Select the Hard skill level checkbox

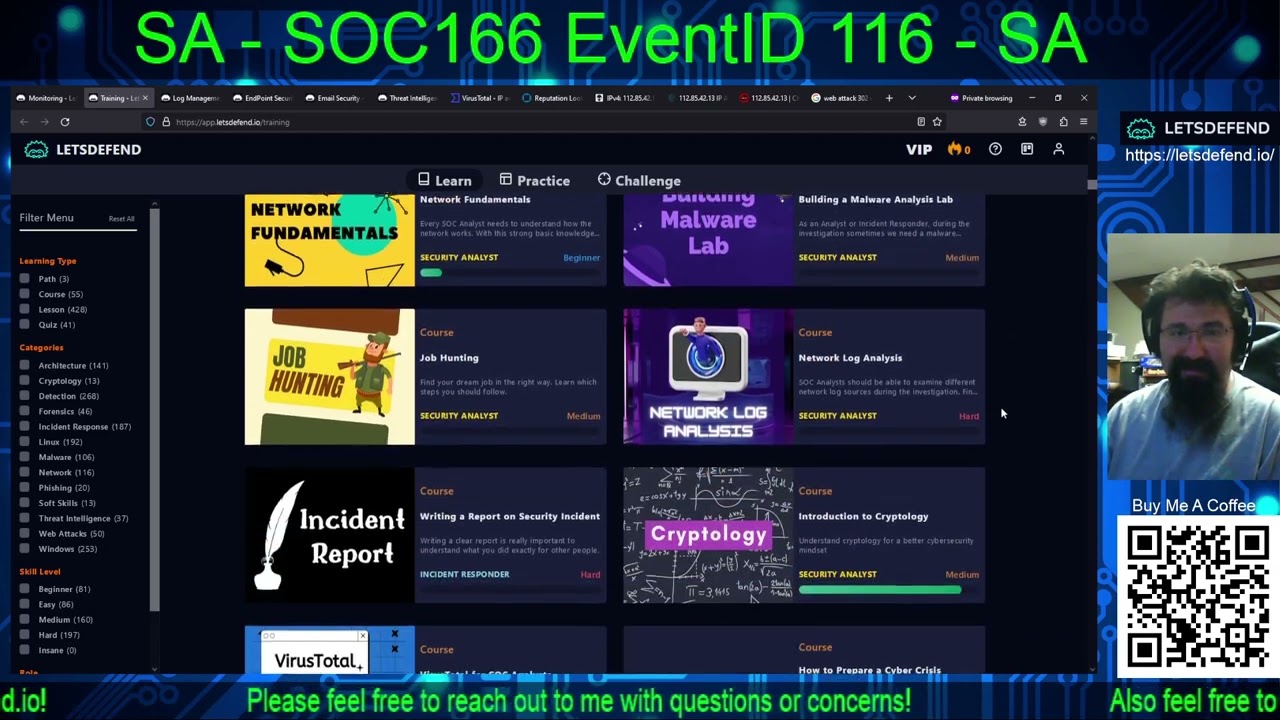click(x=24, y=635)
